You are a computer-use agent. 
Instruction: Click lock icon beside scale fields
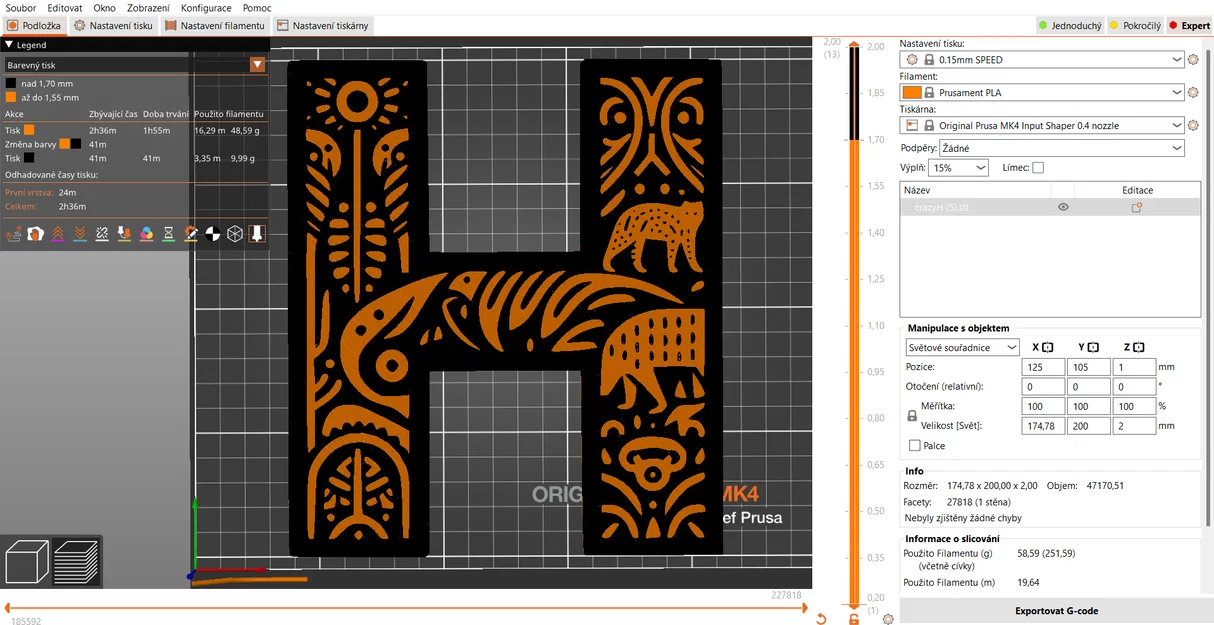[911, 416]
